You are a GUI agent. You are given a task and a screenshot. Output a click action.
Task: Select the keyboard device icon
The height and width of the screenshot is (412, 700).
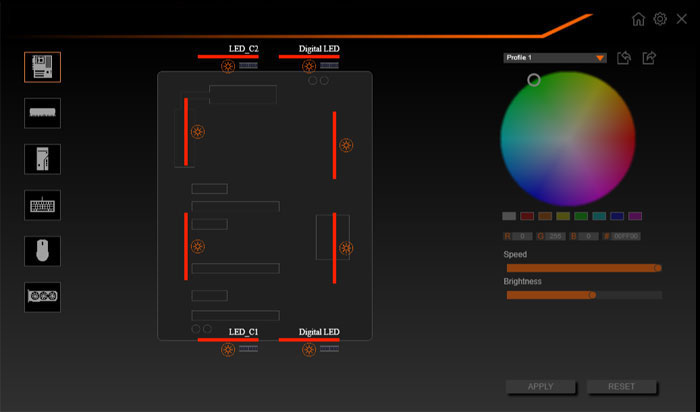(43, 205)
